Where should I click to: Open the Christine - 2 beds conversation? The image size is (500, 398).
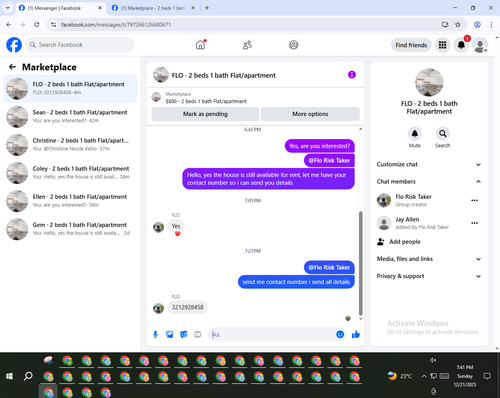[x=70, y=145]
